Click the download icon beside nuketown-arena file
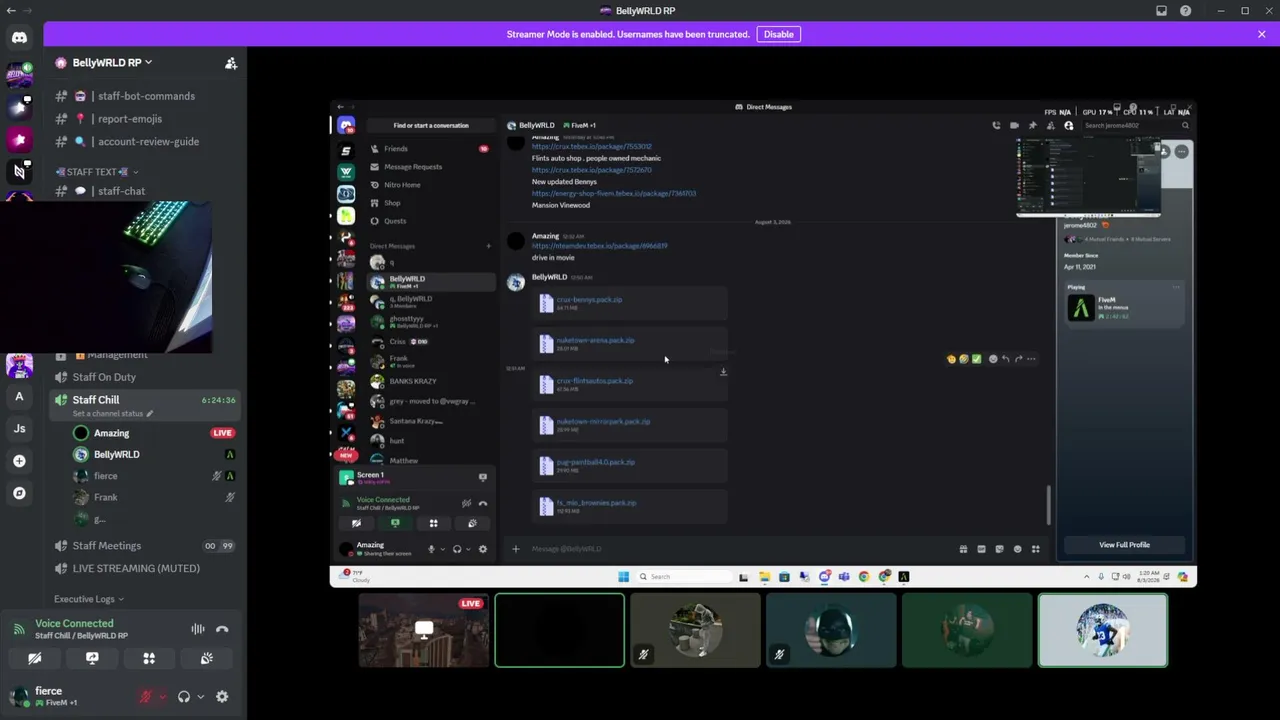The height and width of the screenshot is (720, 1280). click(x=723, y=372)
